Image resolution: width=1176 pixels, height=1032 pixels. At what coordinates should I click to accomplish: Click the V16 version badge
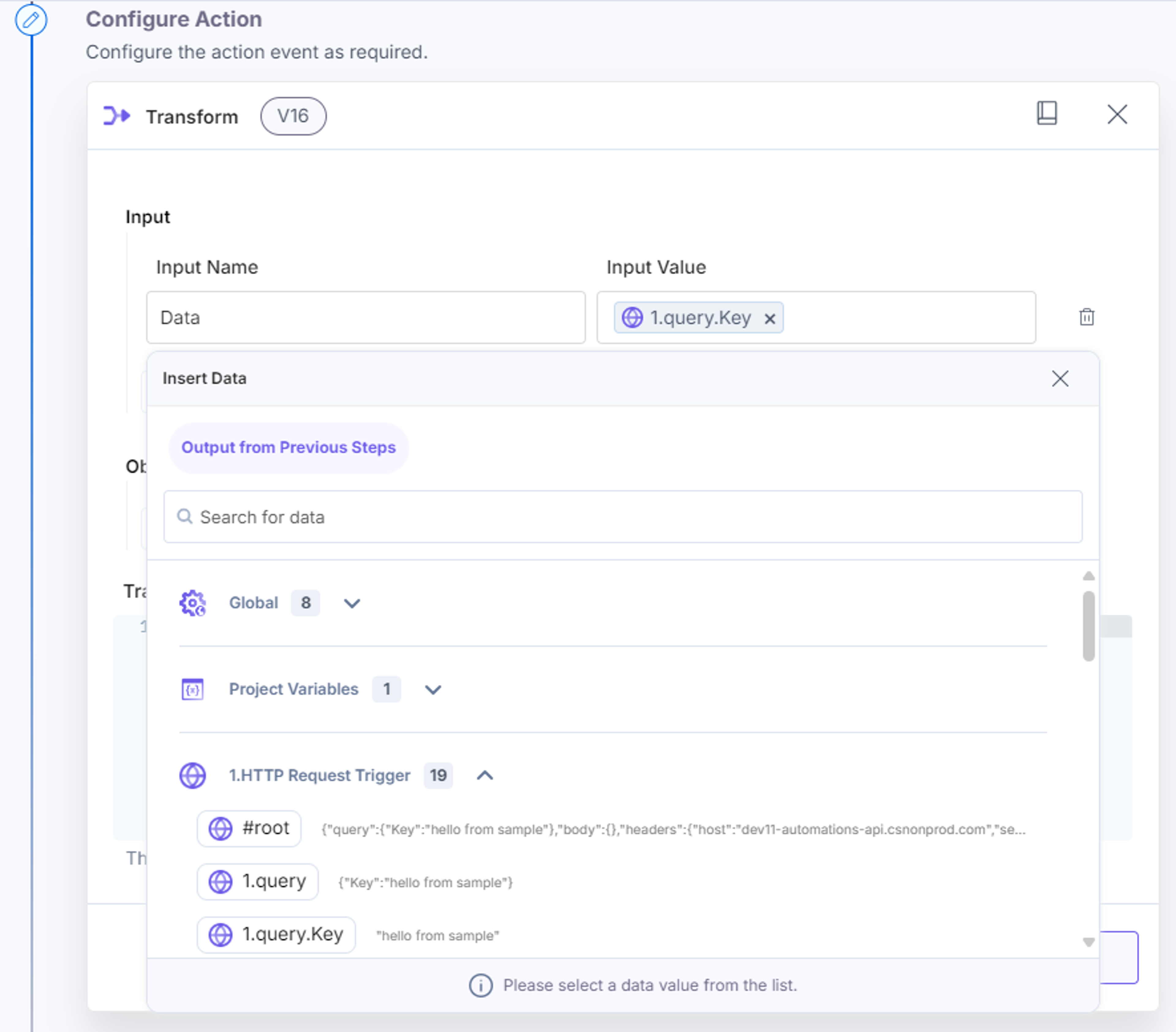click(293, 116)
